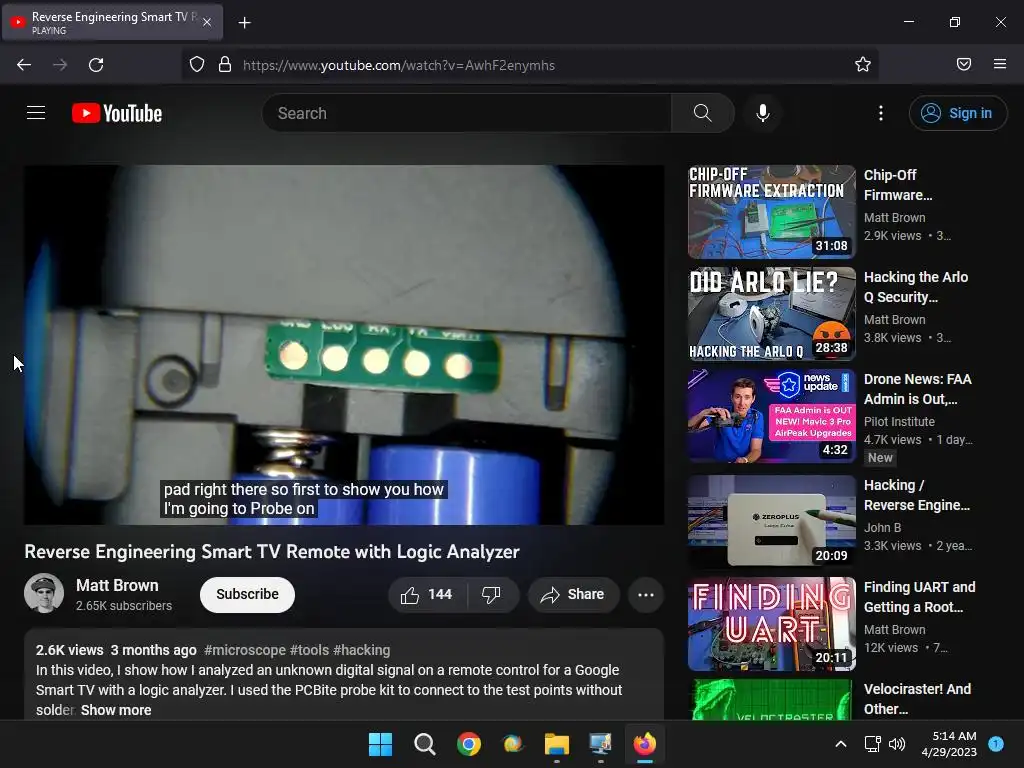1024x768 pixels.
Task: Switch to Firefox taskbar icon
Action: coord(645,744)
